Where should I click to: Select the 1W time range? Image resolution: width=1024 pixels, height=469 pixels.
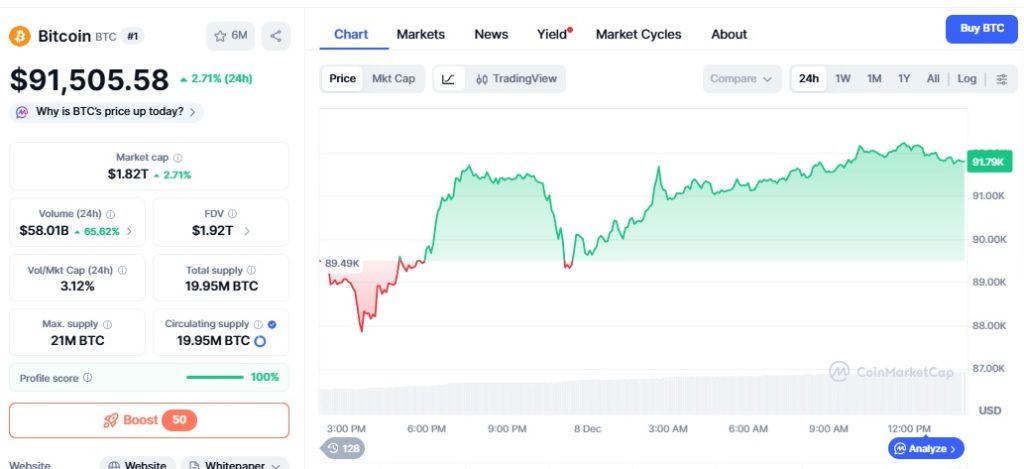(842, 78)
